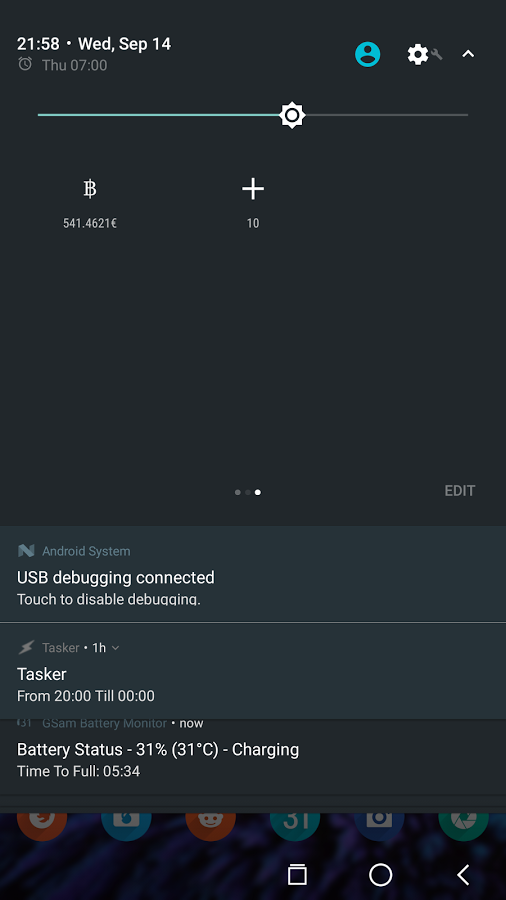Tap the plus counter tile showing 10
The image size is (506, 900).
tap(252, 205)
